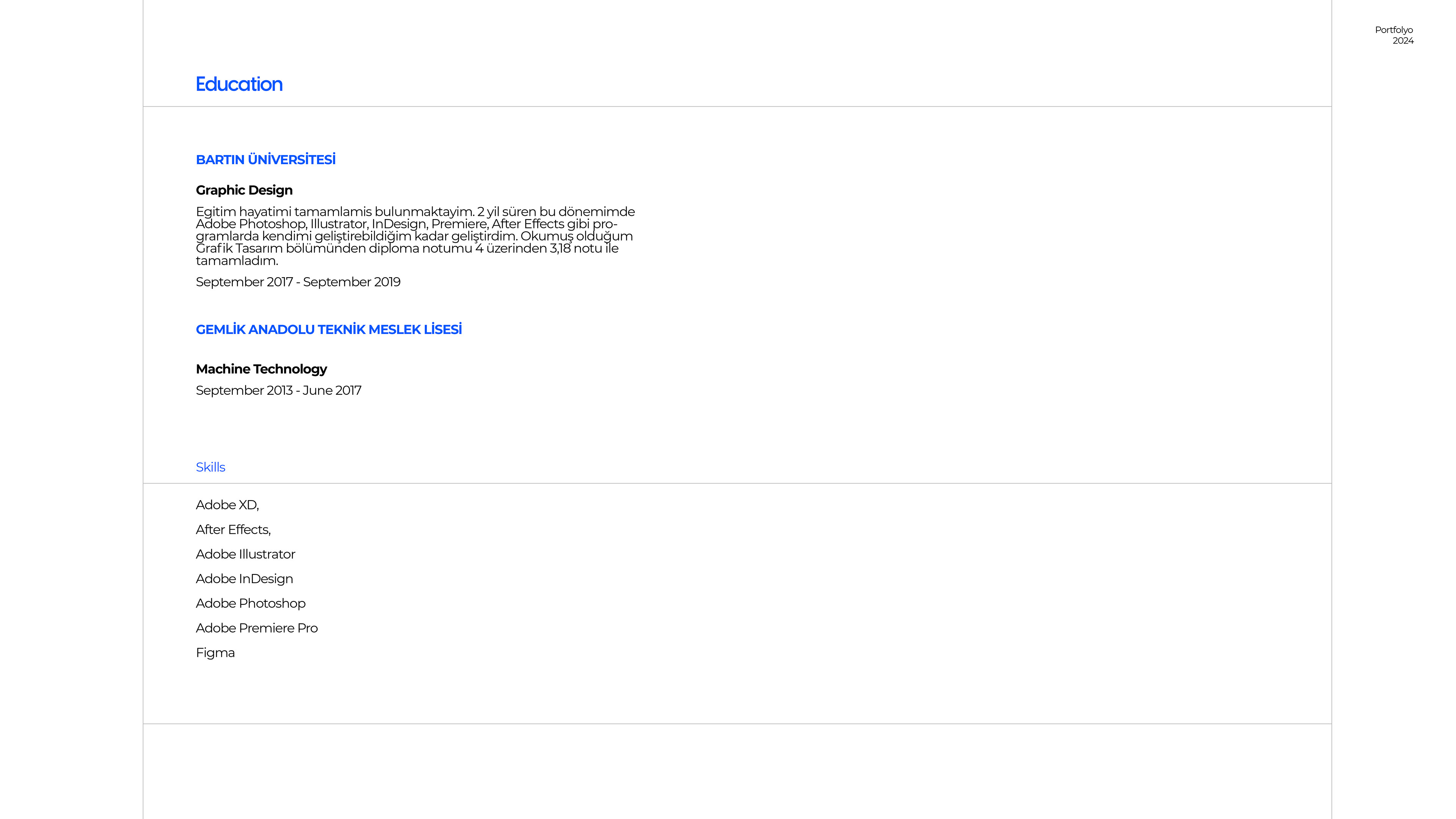Select the After Effects skill entry
Screen dimensions: 1456x819
pos(234,530)
